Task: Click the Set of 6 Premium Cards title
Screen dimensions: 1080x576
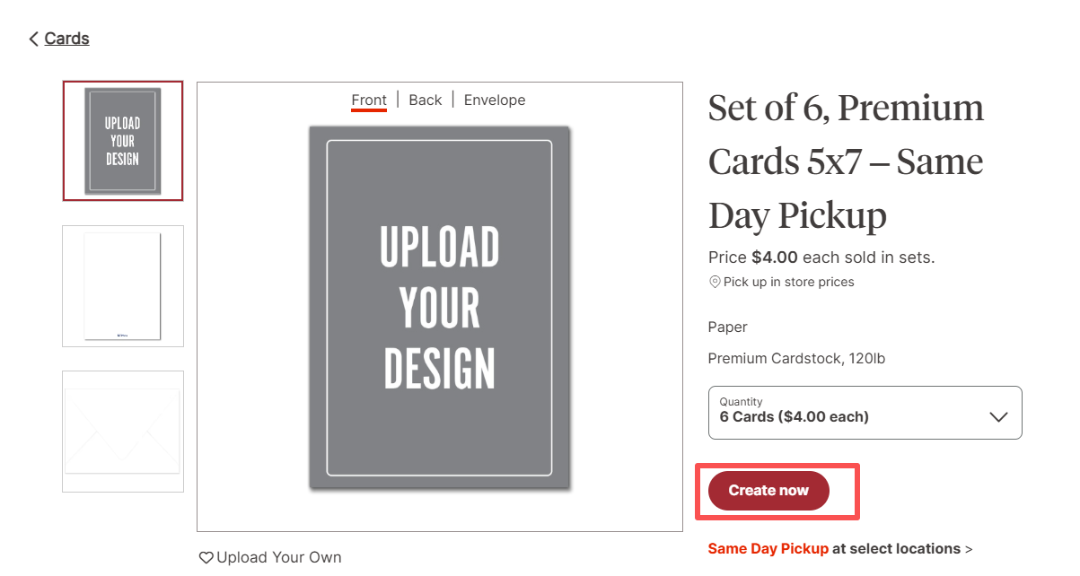Action: [845, 161]
